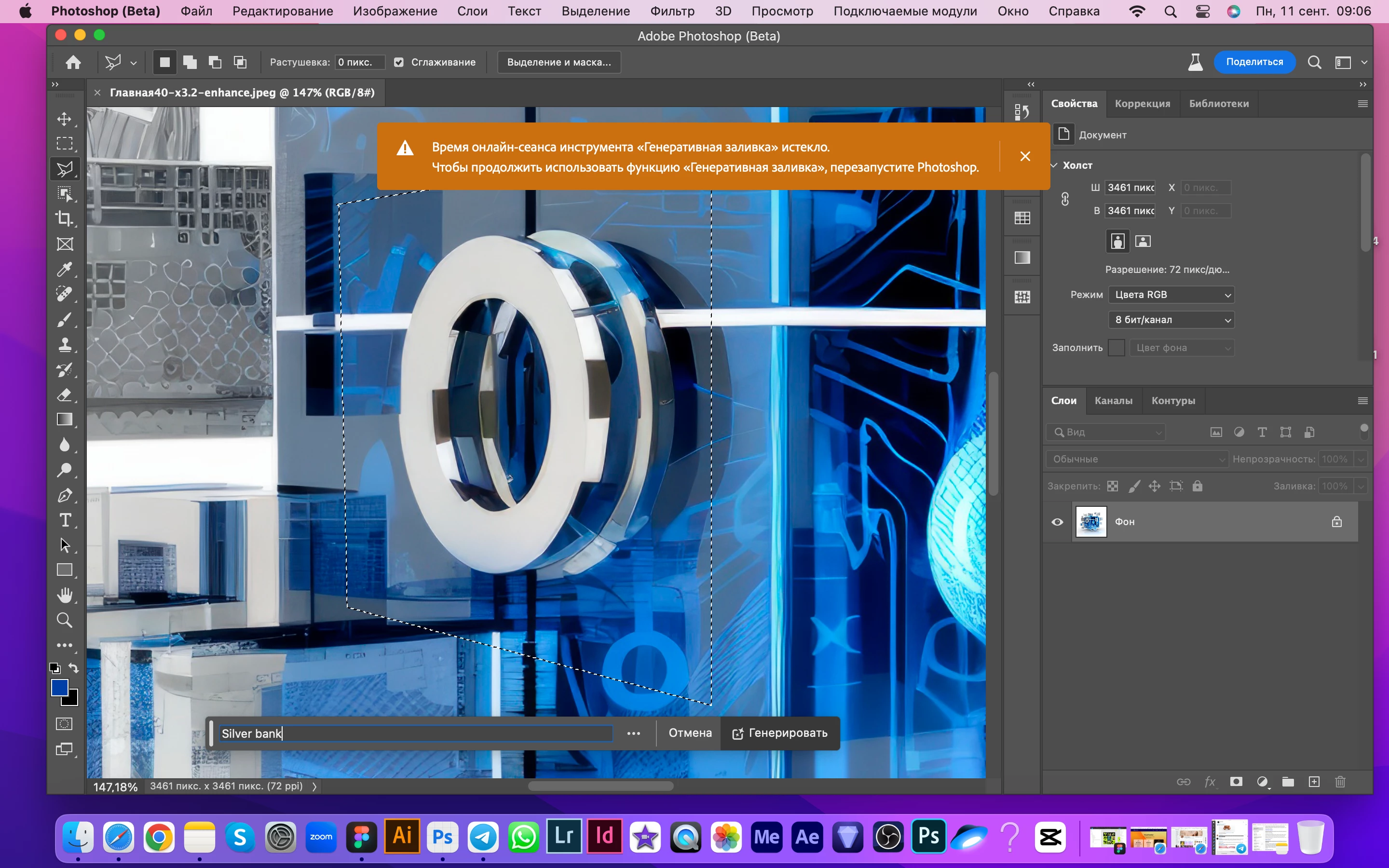Click the Выделение и маска button
Screen dimensions: 1389x868
(558, 62)
